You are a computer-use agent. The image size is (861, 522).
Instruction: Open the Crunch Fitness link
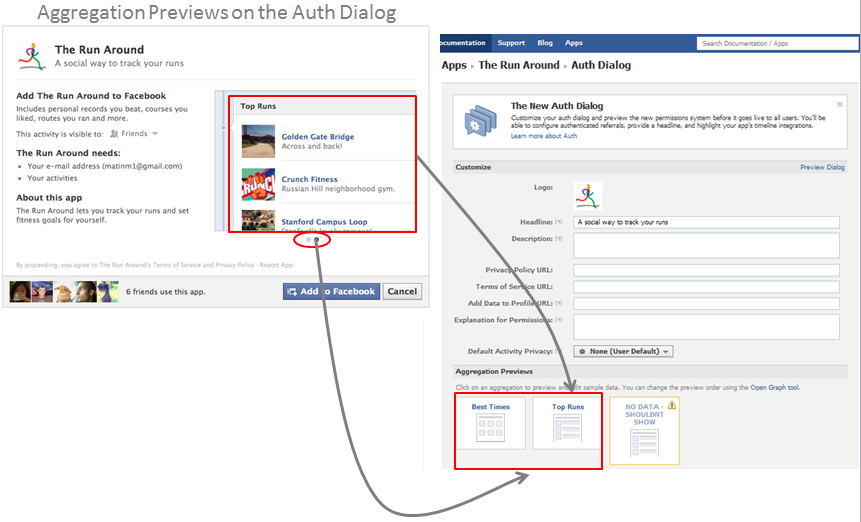309,179
